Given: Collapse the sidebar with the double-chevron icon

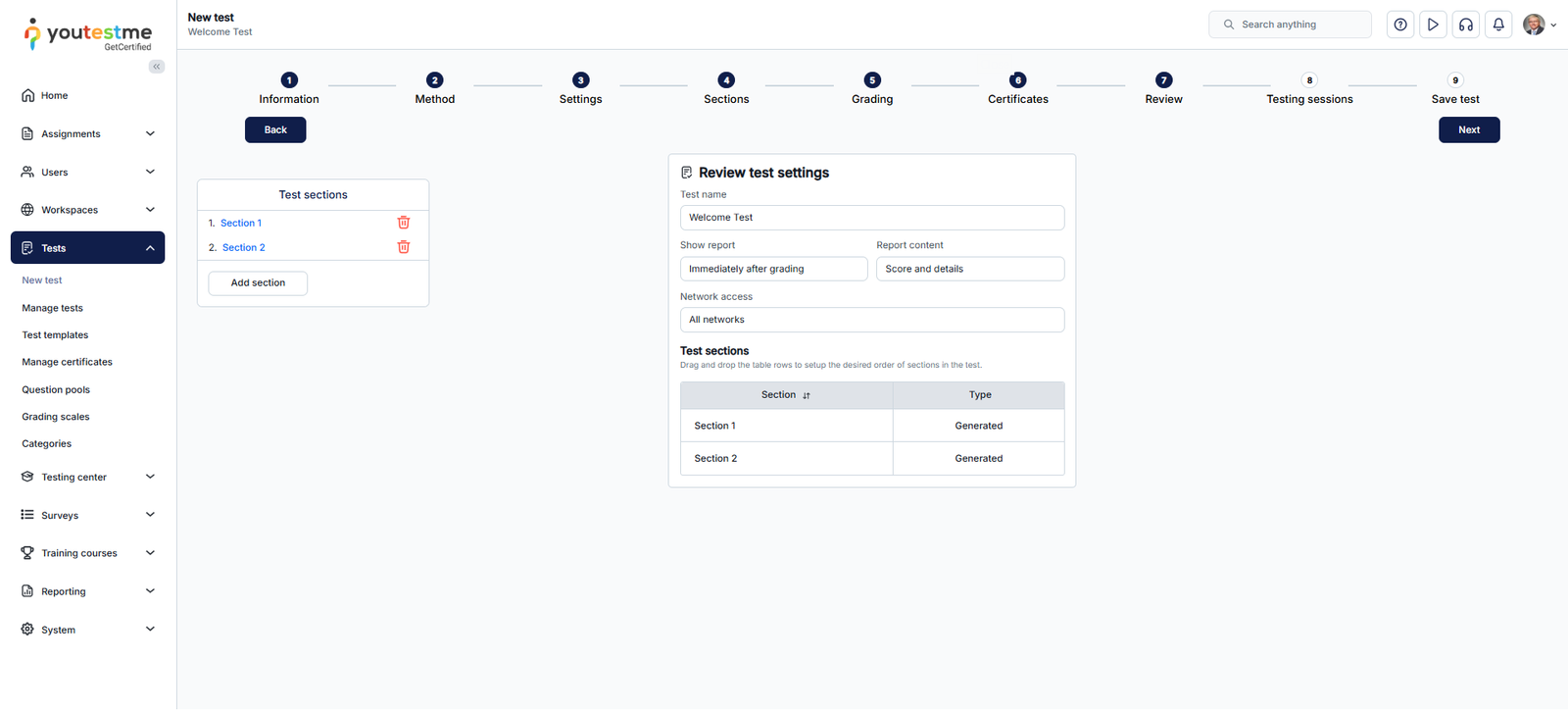Looking at the screenshot, I should (x=157, y=67).
